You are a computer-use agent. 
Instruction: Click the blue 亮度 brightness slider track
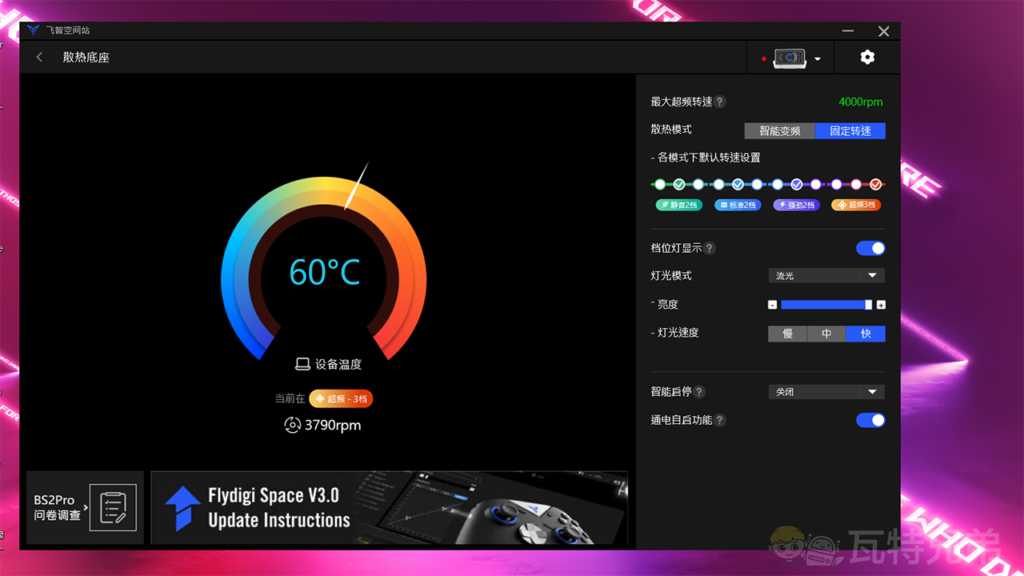[x=826, y=305]
